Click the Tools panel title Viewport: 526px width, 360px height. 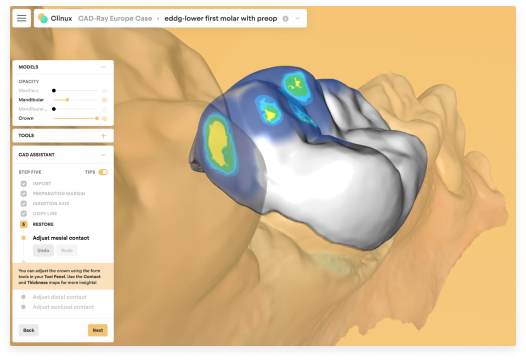click(26, 136)
